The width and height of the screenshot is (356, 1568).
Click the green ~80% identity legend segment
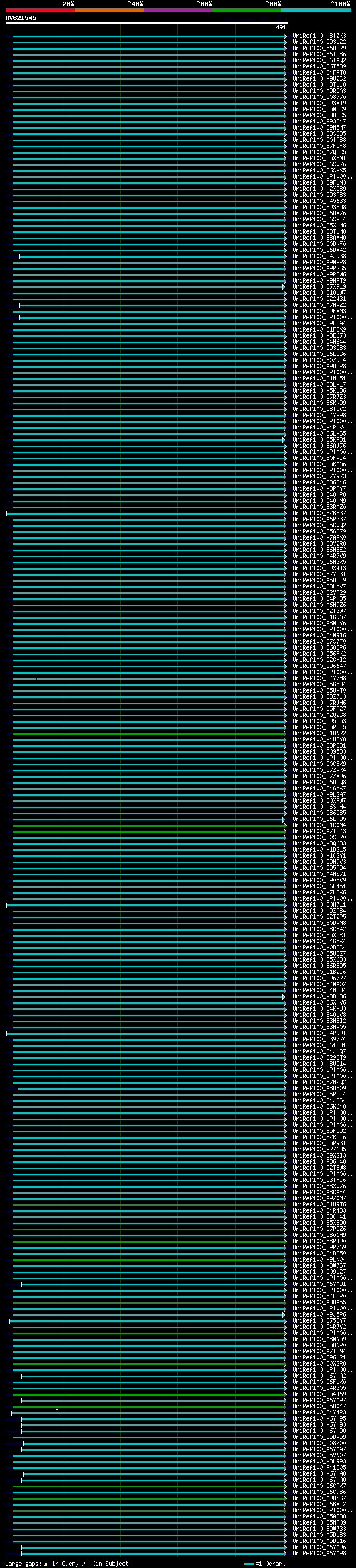[x=247, y=10]
